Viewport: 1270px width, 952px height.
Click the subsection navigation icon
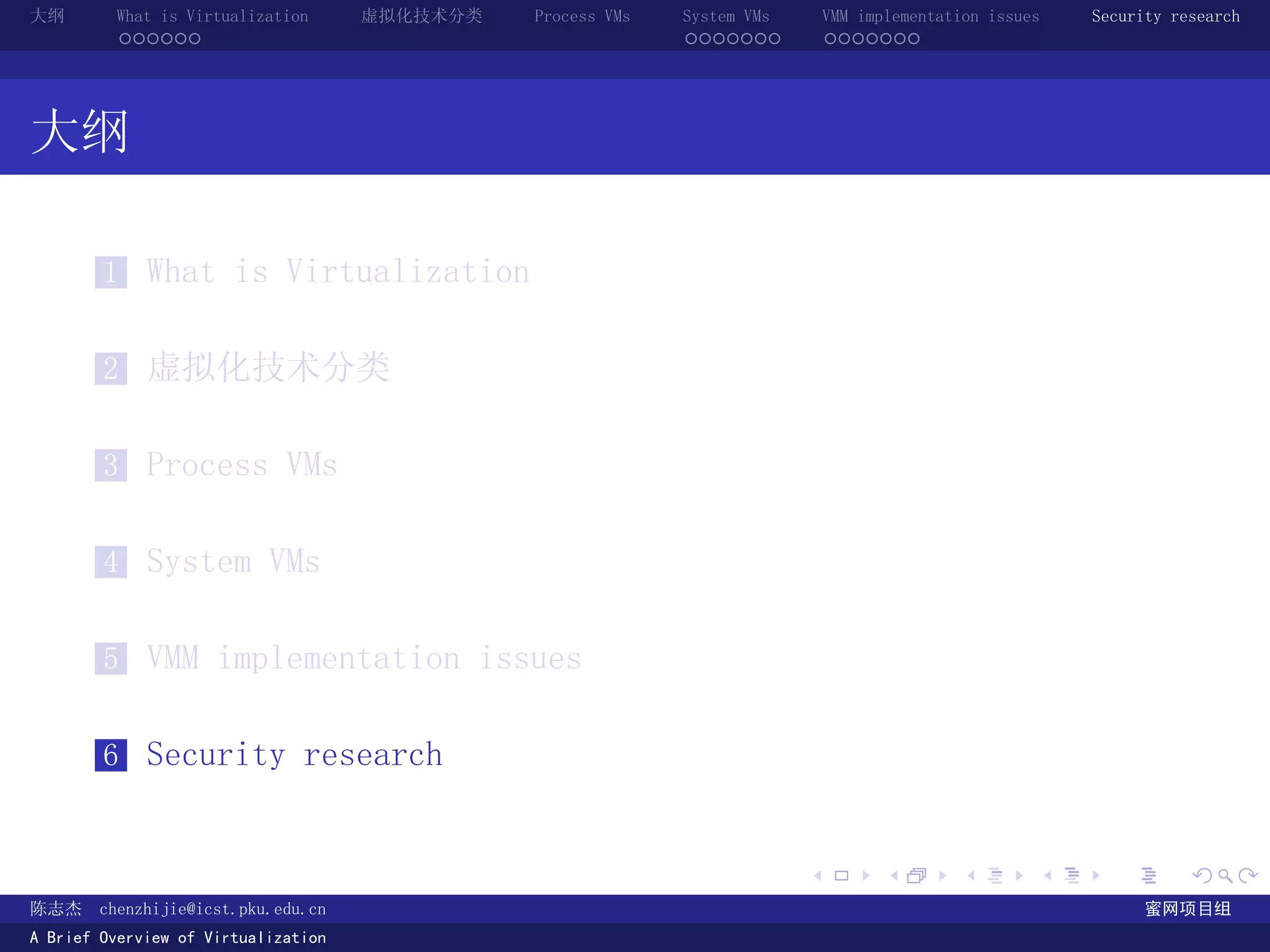995,876
